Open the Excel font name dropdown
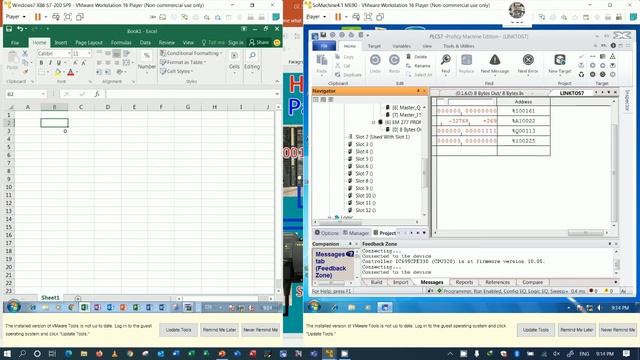 click(69, 53)
